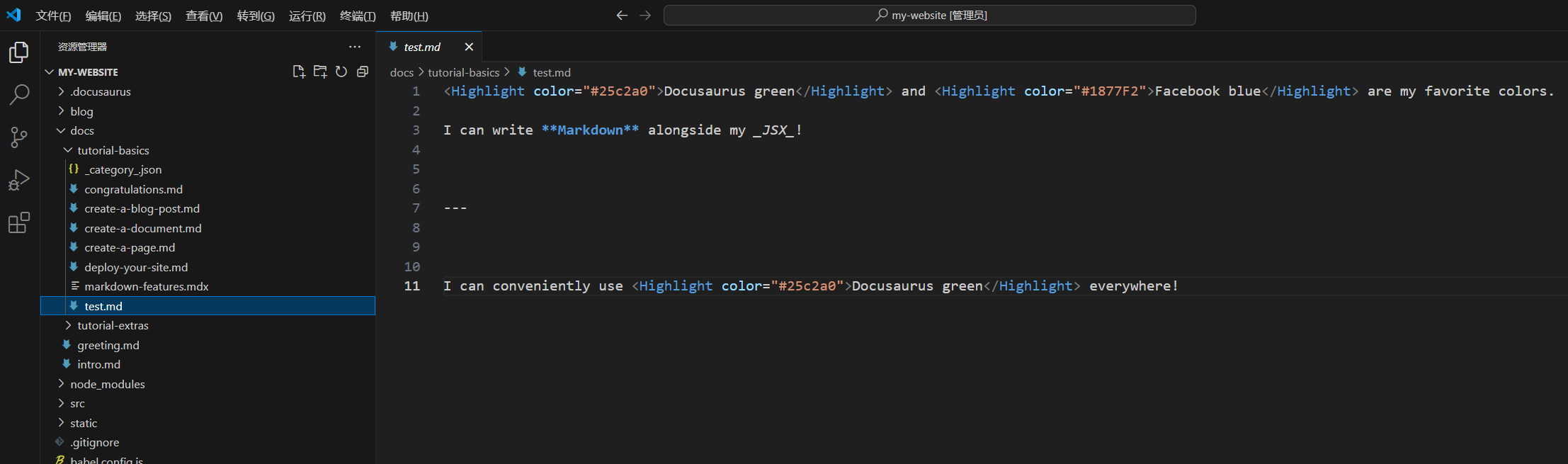Refresh the explorer file tree
Screen dimensions: 1568x464
pos(341,72)
